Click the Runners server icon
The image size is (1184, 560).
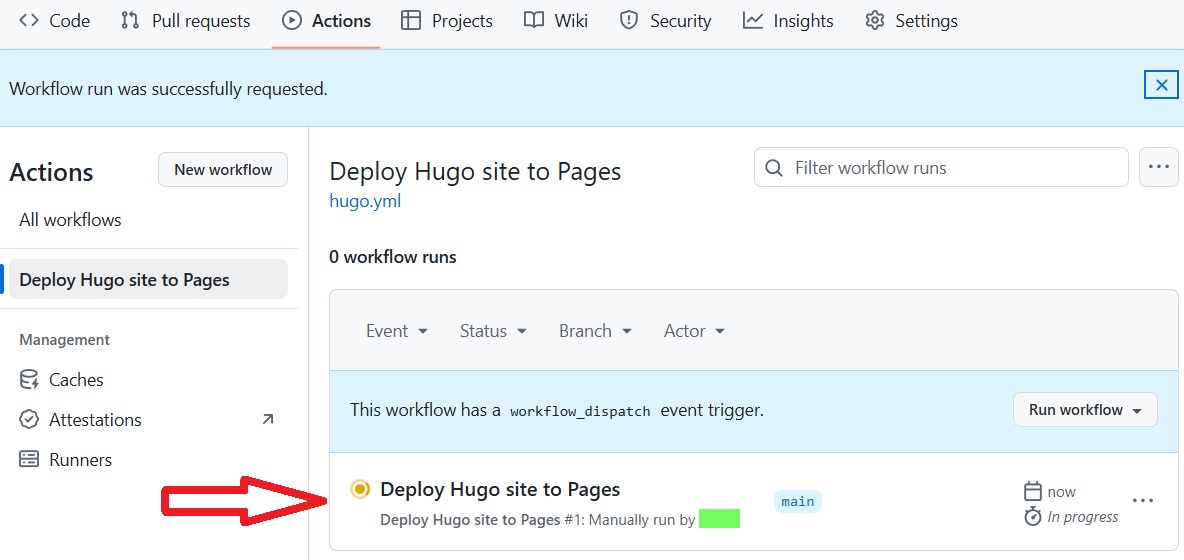point(30,460)
